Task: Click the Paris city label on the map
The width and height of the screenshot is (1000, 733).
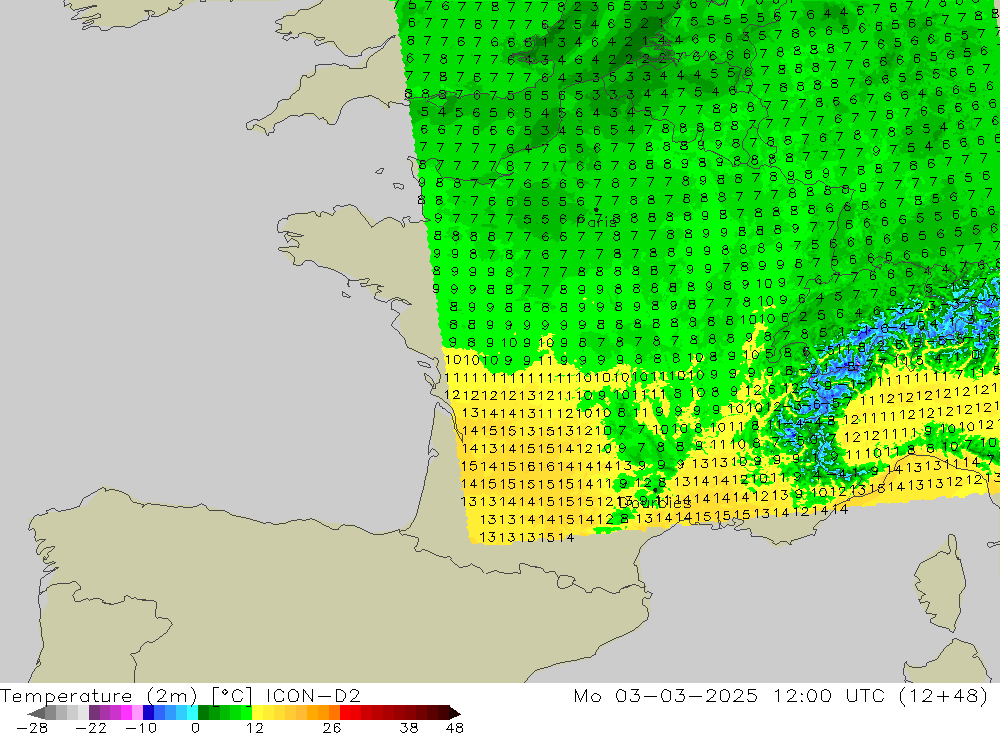Action: pos(596,221)
